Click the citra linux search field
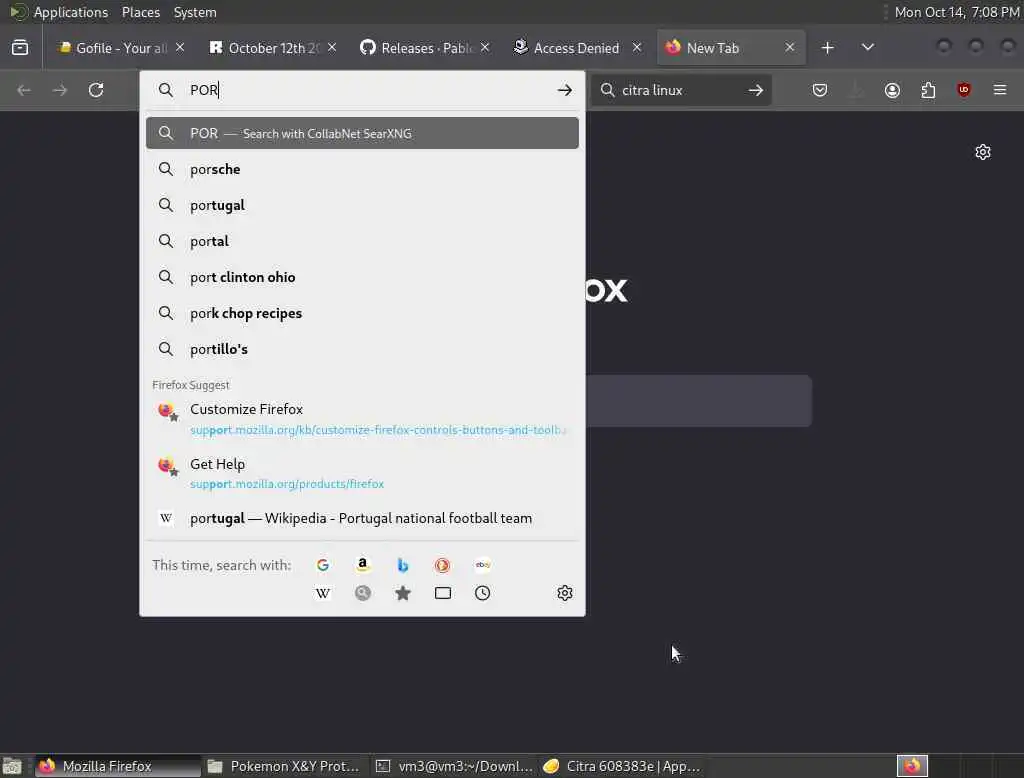 pos(679,90)
